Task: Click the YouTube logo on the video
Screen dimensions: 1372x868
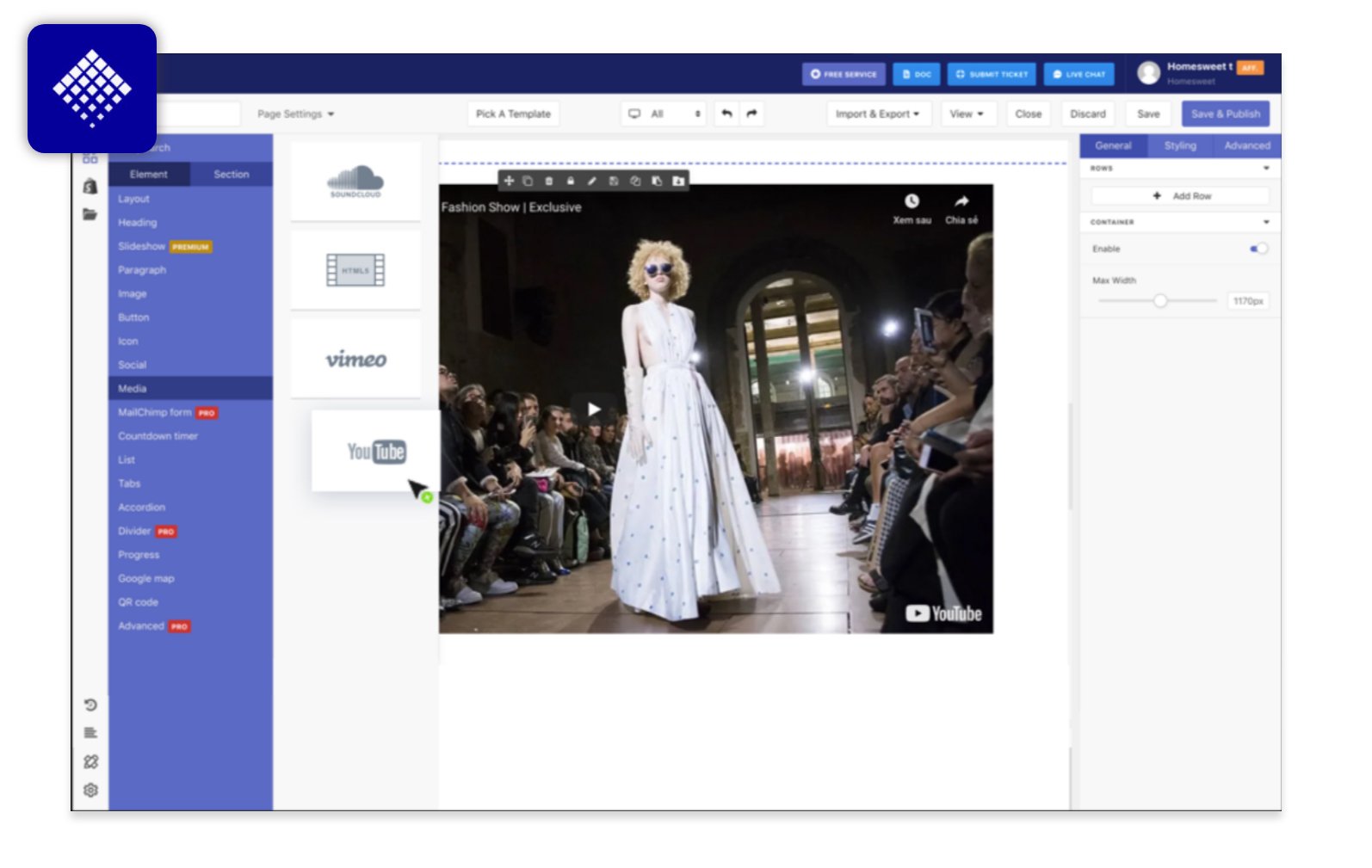Action: tap(943, 613)
